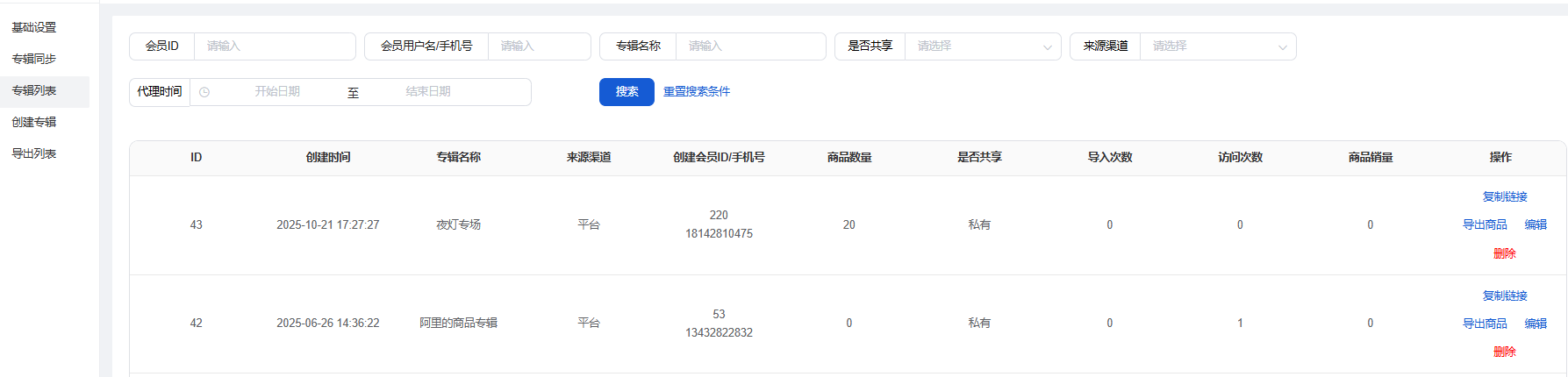The image size is (1568, 377).
Task: Open 基础设置 in the sidebar
Action: point(34,27)
